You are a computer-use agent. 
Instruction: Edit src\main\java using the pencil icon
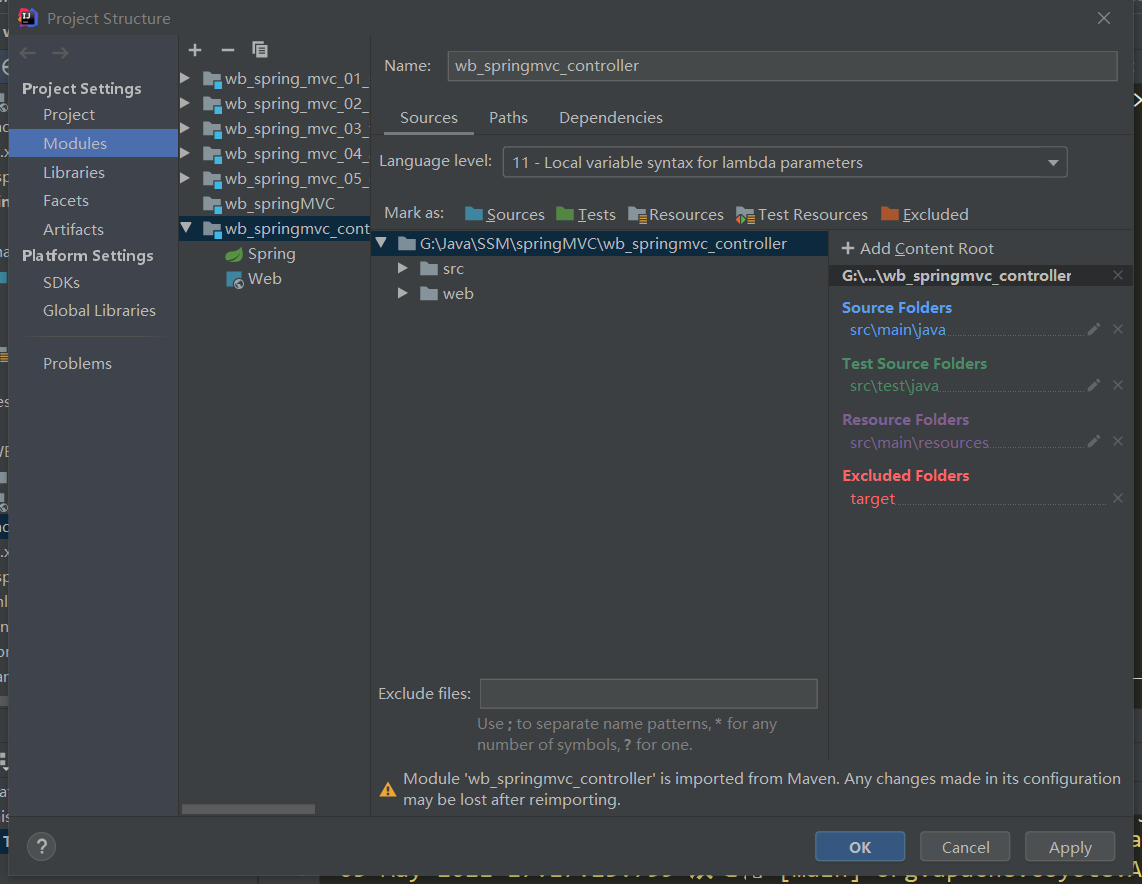point(1095,329)
